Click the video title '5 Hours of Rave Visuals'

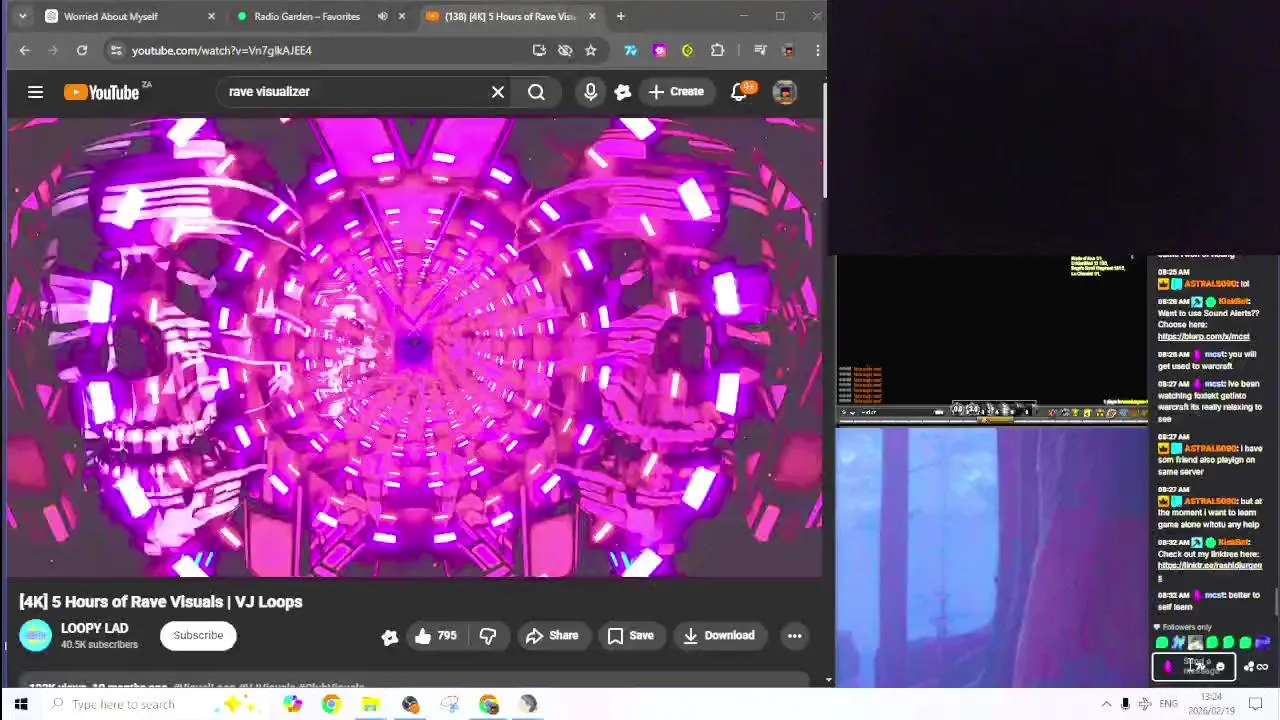click(x=161, y=602)
